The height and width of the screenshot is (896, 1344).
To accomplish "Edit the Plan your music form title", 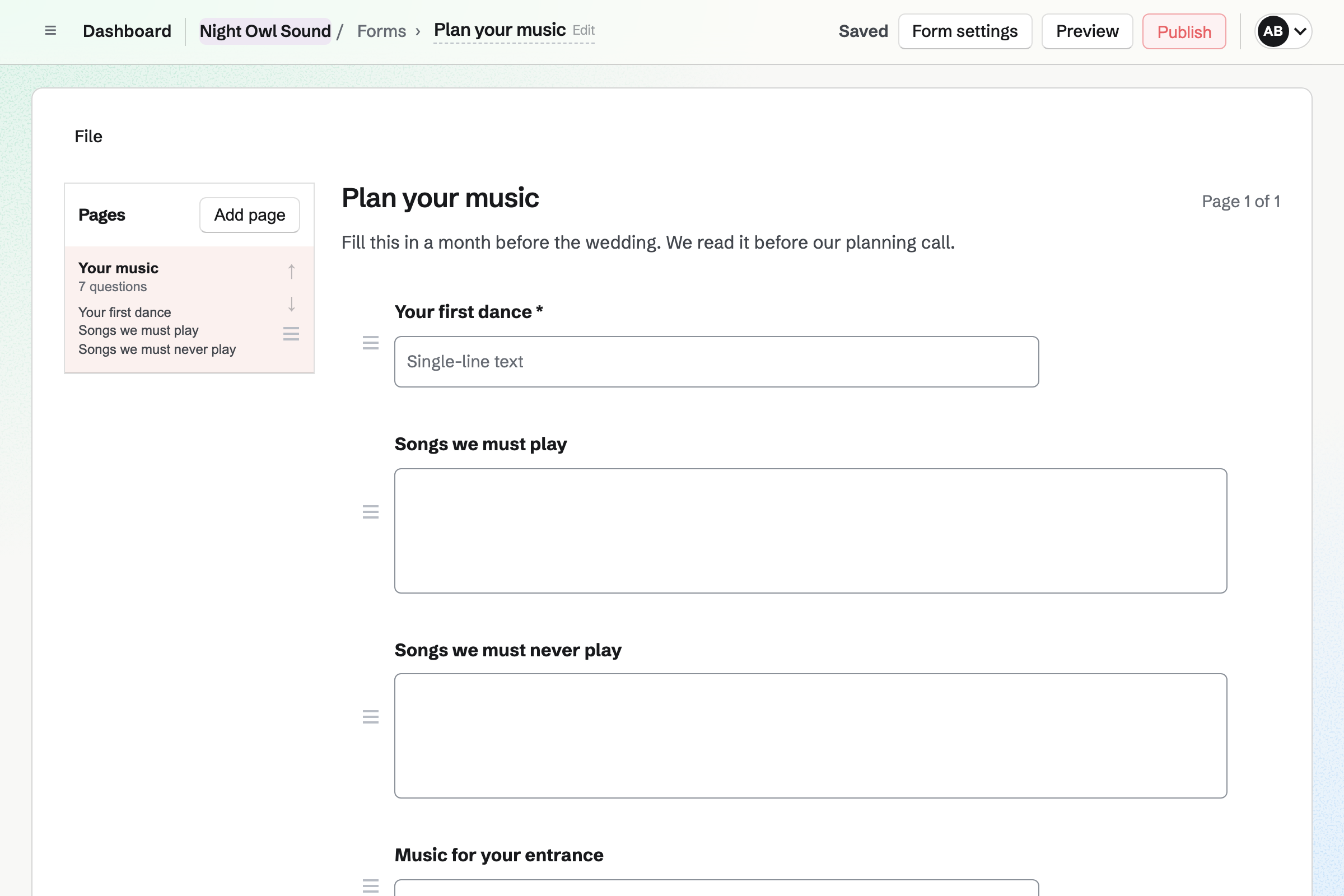I will tap(514, 30).
